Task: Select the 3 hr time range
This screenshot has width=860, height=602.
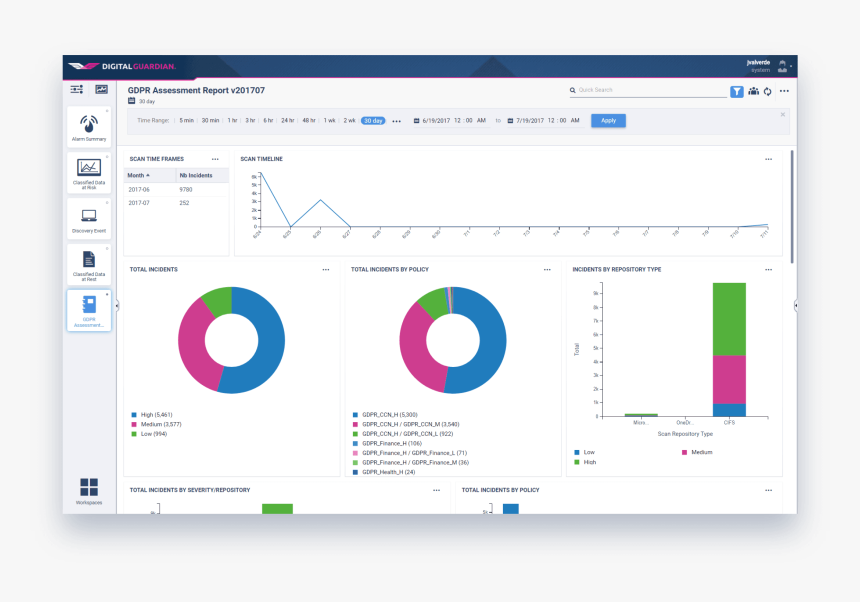Action: tap(250, 121)
